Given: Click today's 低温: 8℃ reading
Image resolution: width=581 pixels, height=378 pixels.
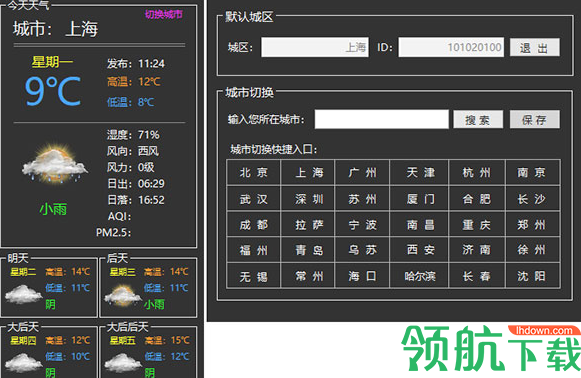Looking at the screenshot, I should pos(130,102).
